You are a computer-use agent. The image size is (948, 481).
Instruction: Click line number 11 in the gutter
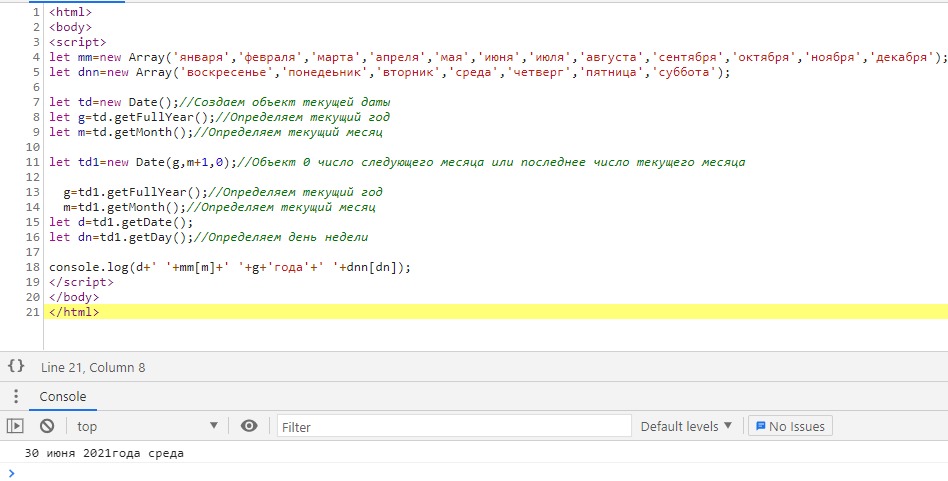[35, 162]
